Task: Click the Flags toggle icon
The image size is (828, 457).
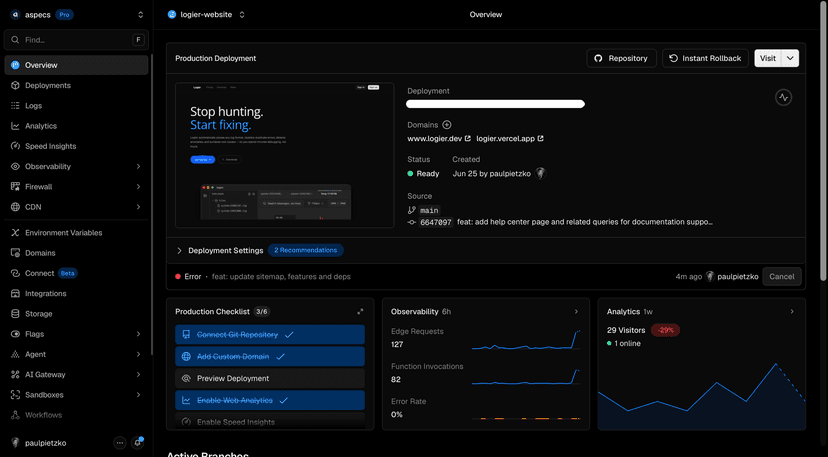Action: 15,334
